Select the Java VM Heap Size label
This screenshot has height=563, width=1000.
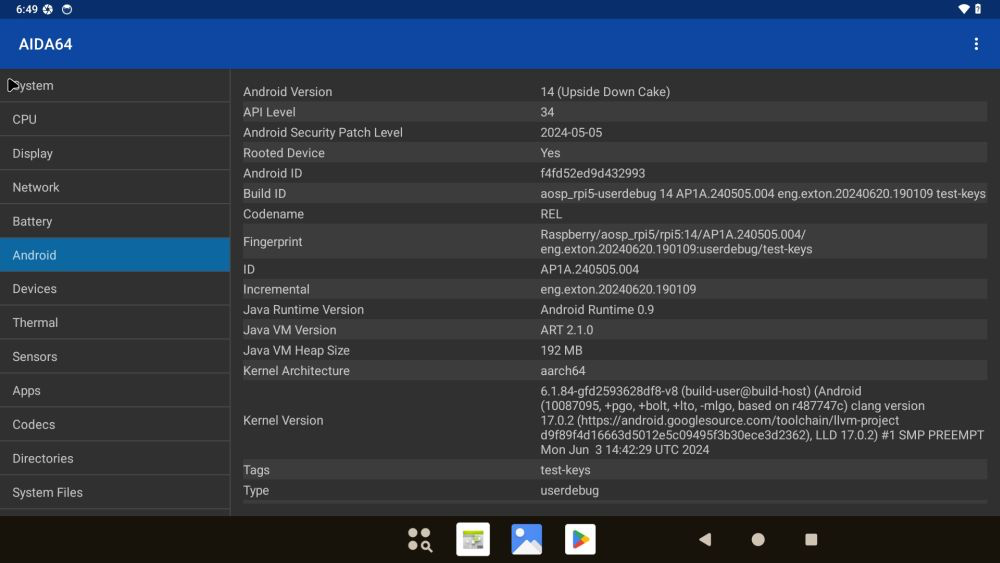pyautogui.click(x=296, y=351)
